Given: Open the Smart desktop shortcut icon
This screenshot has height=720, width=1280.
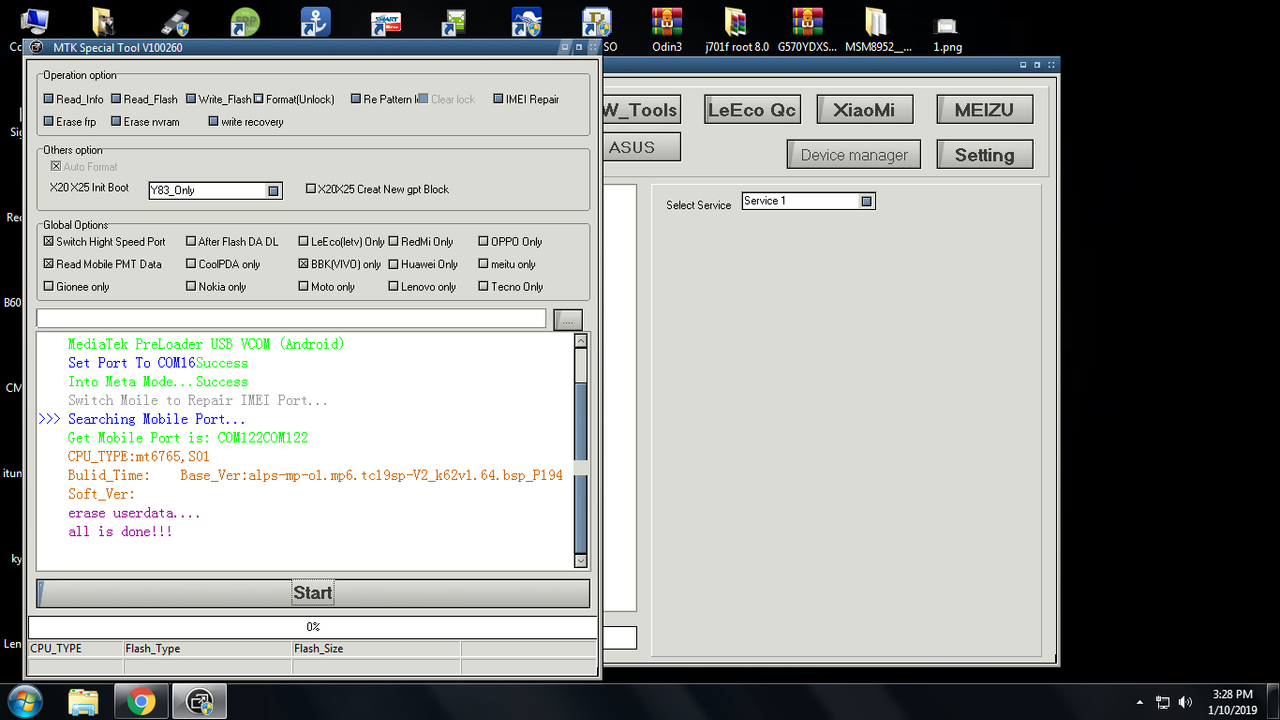Looking at the screenshot, I should point(386,22).
